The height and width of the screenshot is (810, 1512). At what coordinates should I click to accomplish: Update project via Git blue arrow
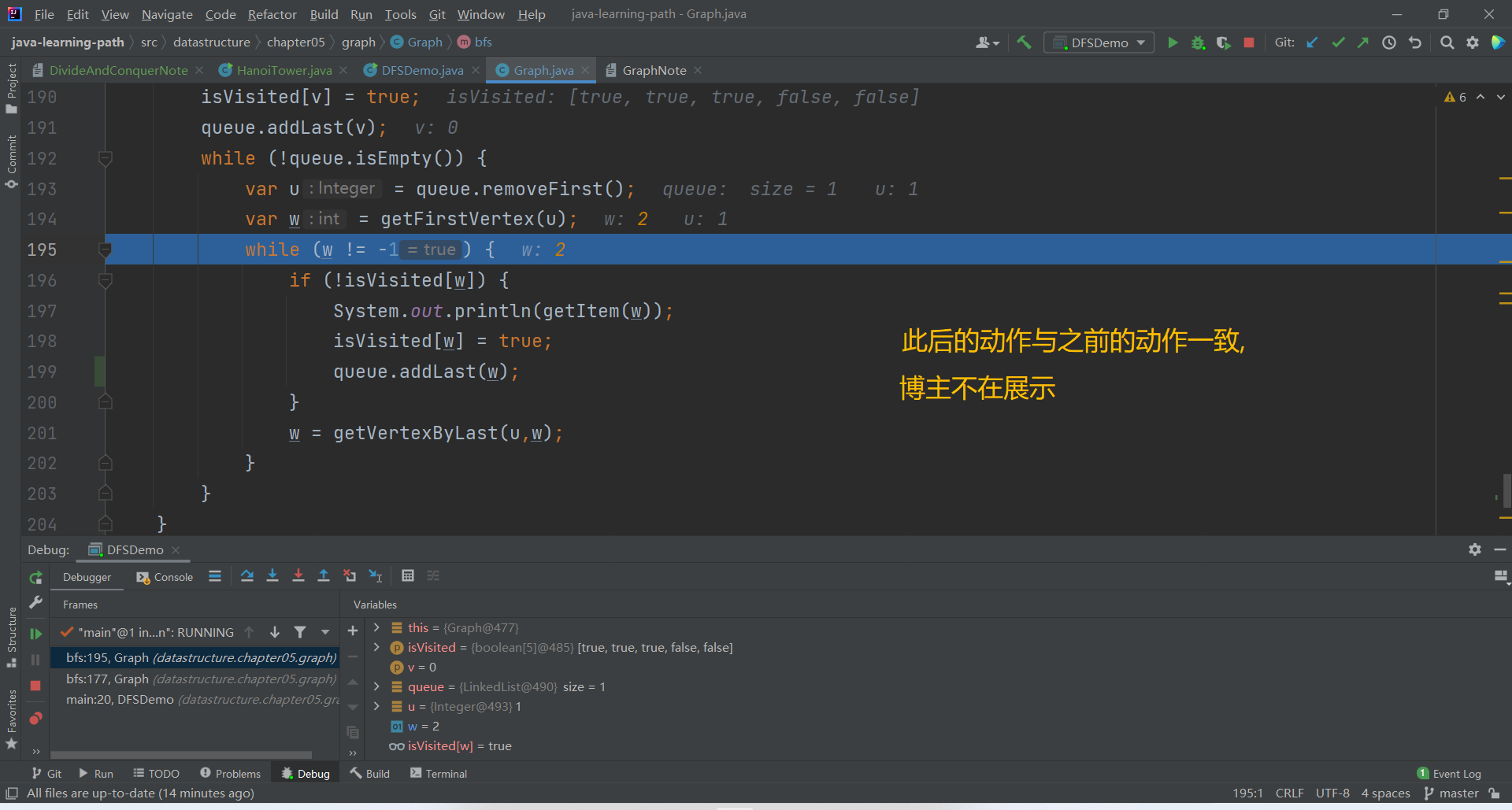(1312, 43)
